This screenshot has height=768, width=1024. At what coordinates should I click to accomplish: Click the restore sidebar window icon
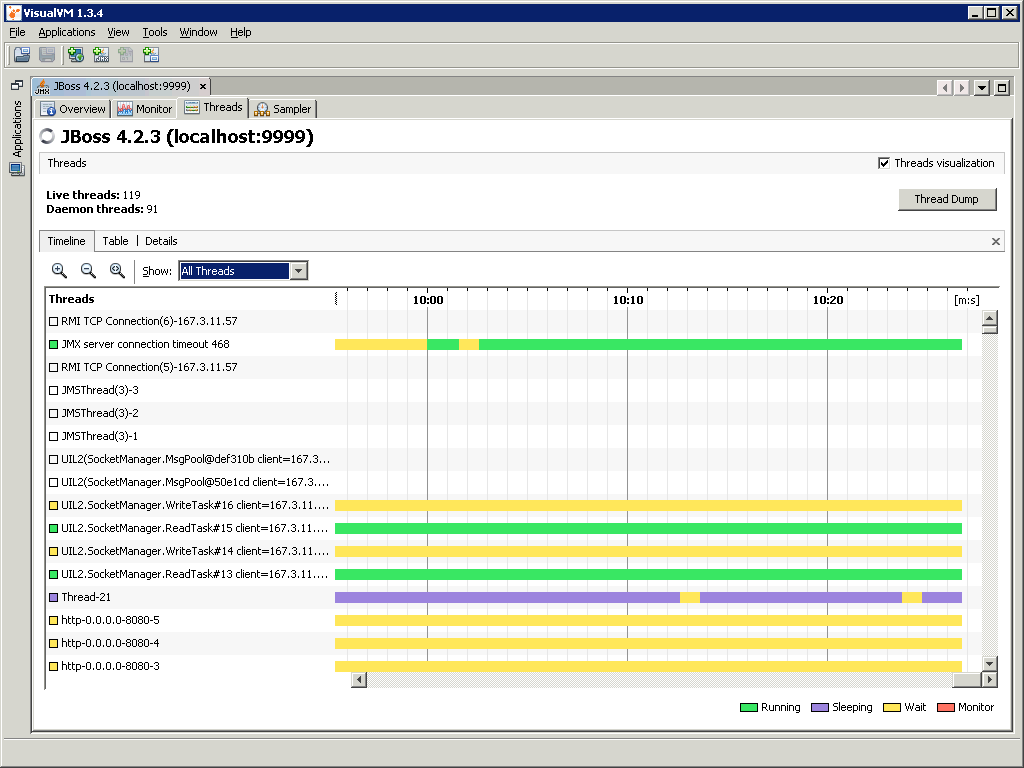click(x=17, y=86)
